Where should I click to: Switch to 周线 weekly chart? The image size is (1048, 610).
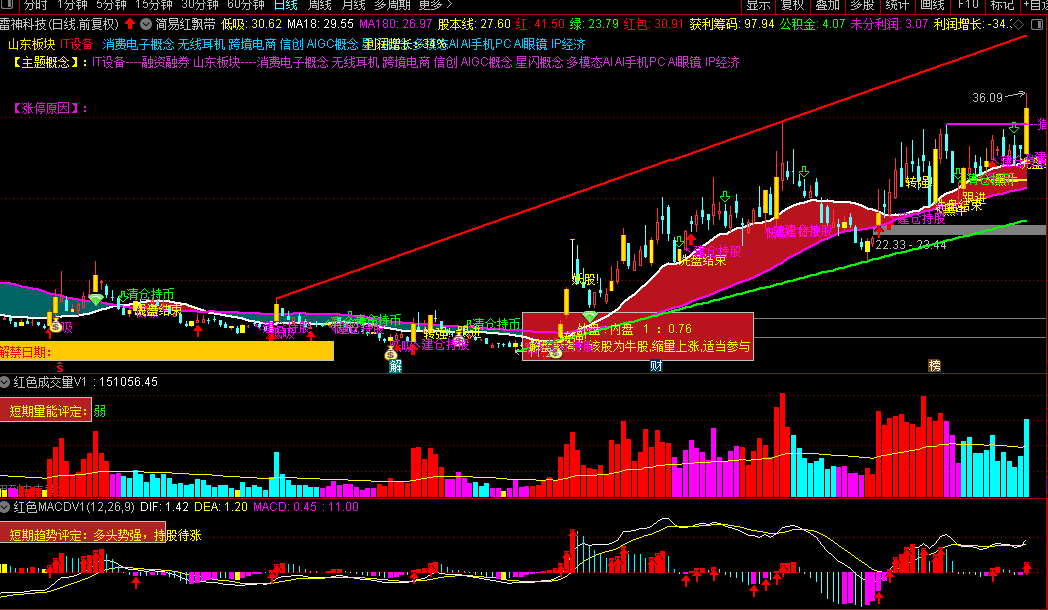point(319,5)
